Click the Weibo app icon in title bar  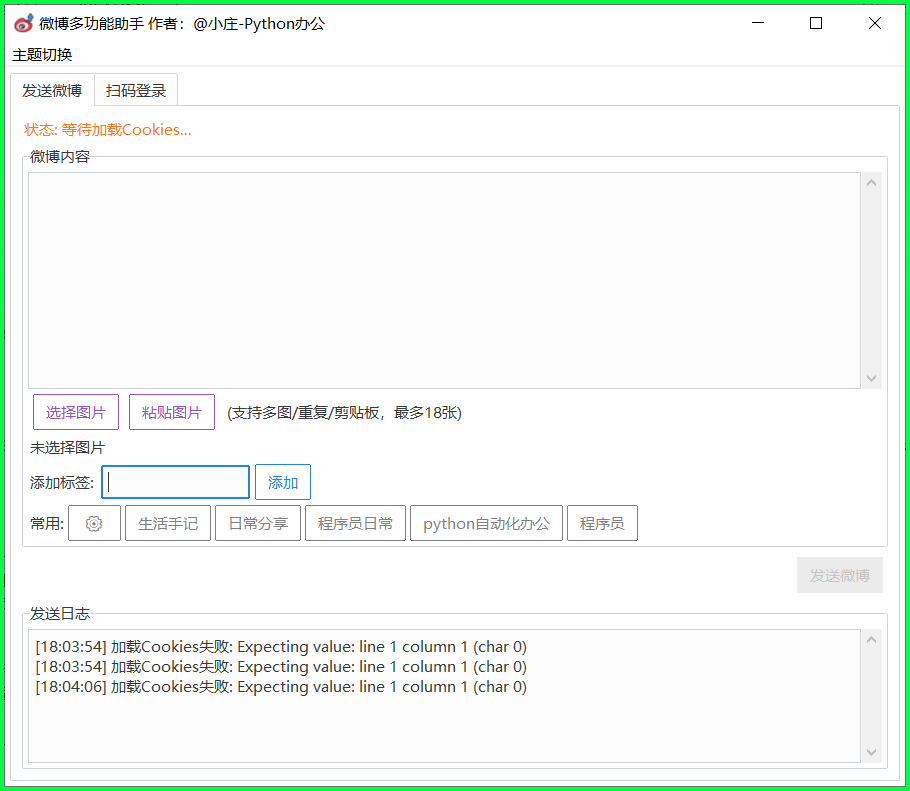[x=24, y=23]
